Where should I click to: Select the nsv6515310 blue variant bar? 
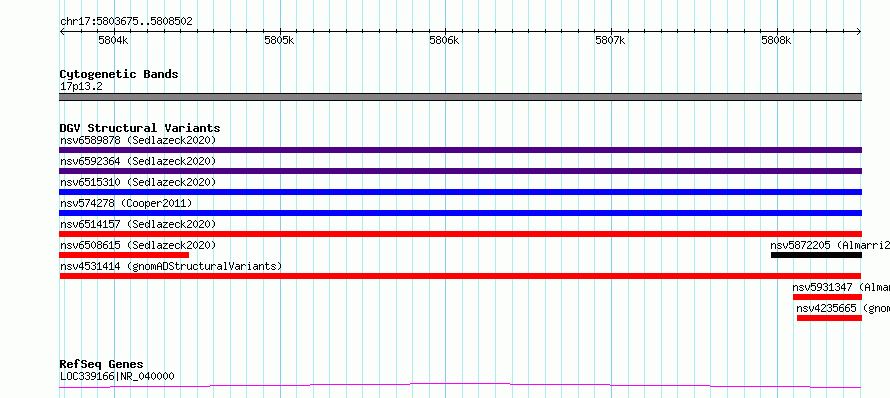pyautogui.click(x=460, y=192)
